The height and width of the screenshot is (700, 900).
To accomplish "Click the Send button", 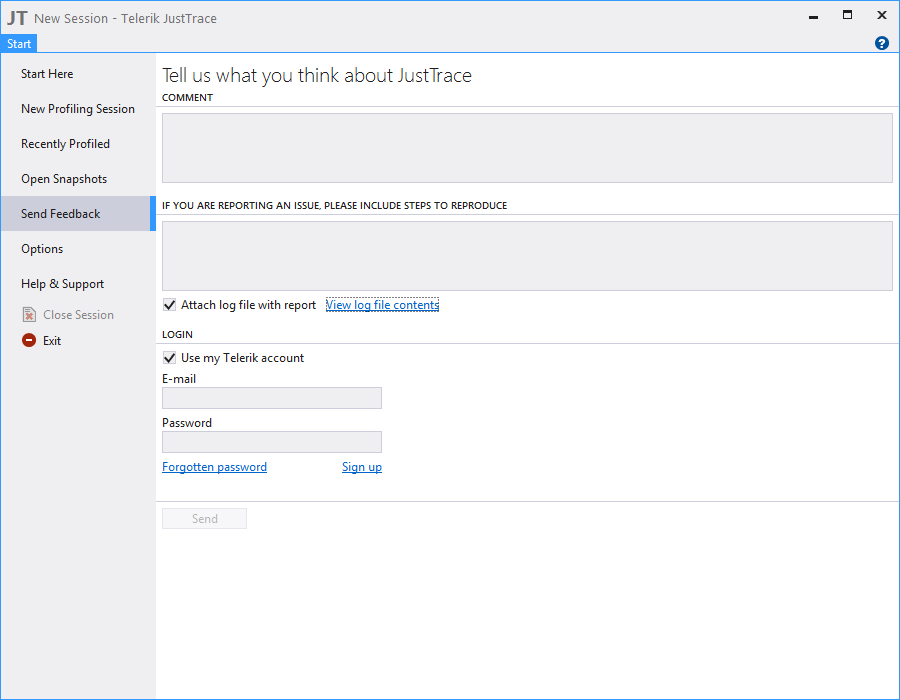I will click(204, 519).
